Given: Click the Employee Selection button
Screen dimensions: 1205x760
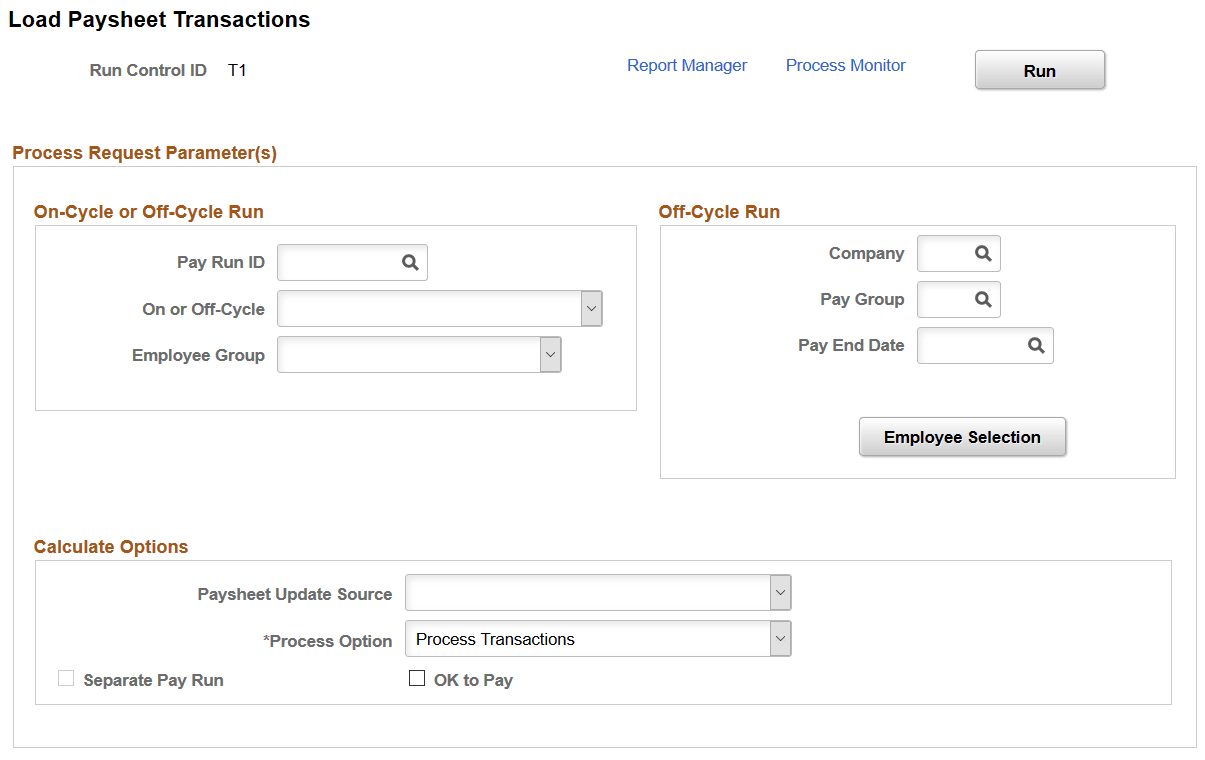Looking at the screenshot, I should click(961, 437).
